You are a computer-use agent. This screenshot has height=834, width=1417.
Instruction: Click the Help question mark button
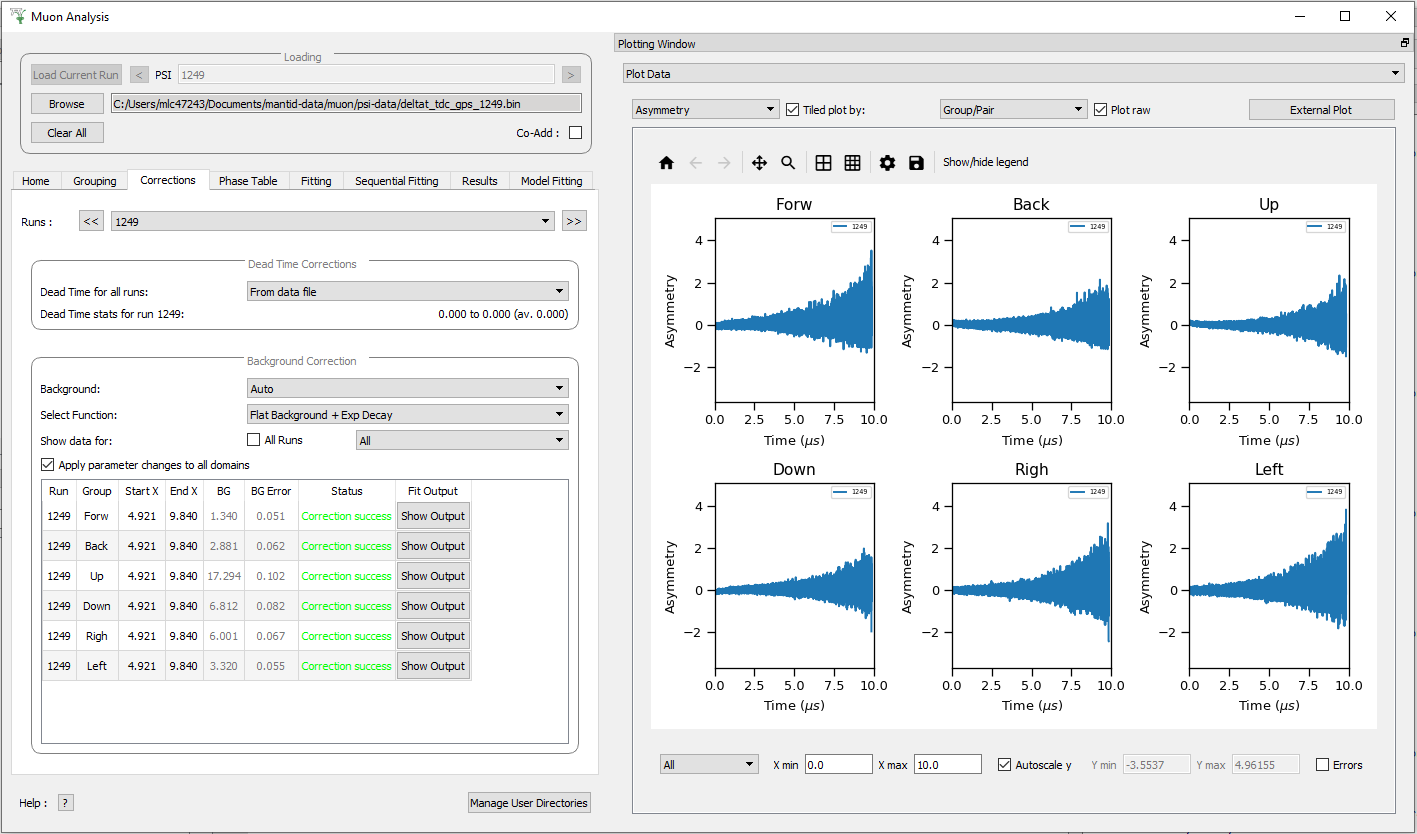click(x=66, y=802)
